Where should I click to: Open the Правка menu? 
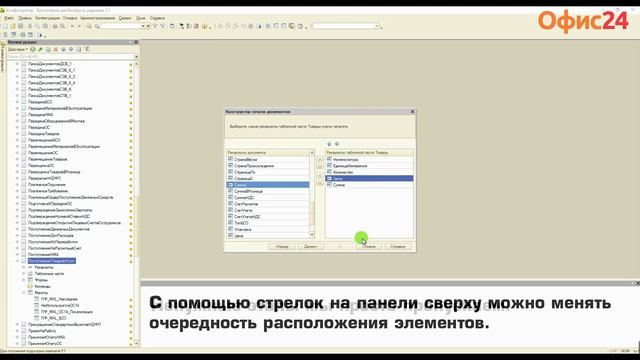click(24, 18)
